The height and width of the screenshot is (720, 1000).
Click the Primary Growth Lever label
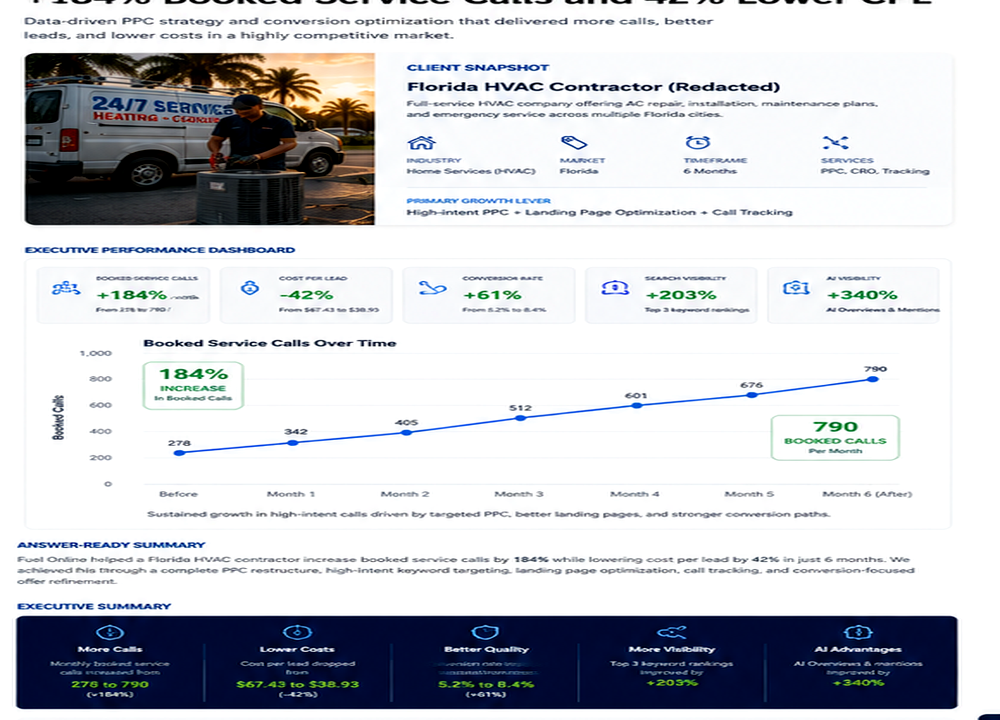tap(478, 201)
